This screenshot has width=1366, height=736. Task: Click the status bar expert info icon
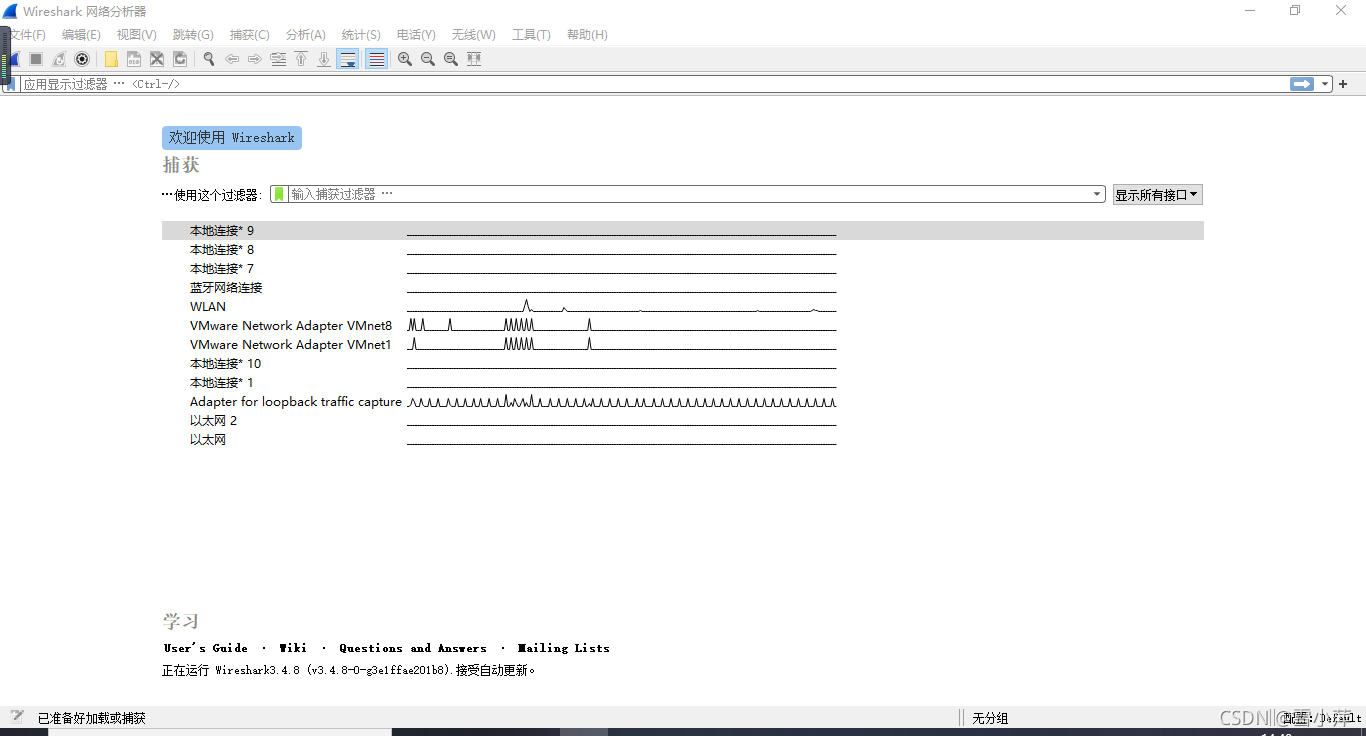(x=17, y=717)
